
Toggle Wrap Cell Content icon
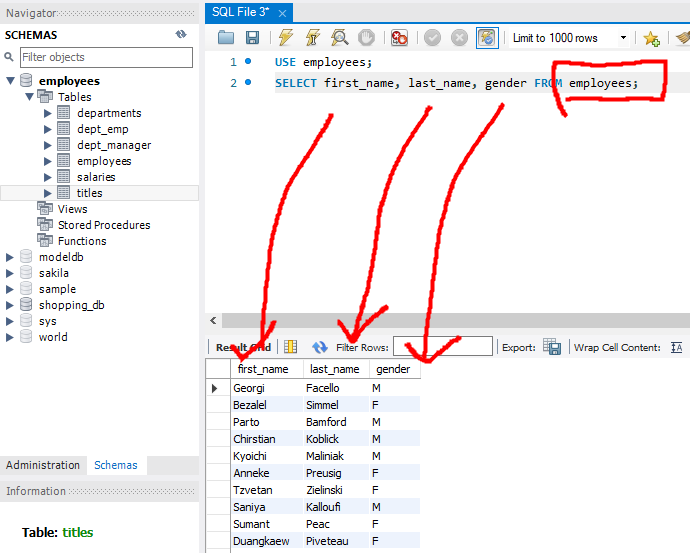pos(677,348)
